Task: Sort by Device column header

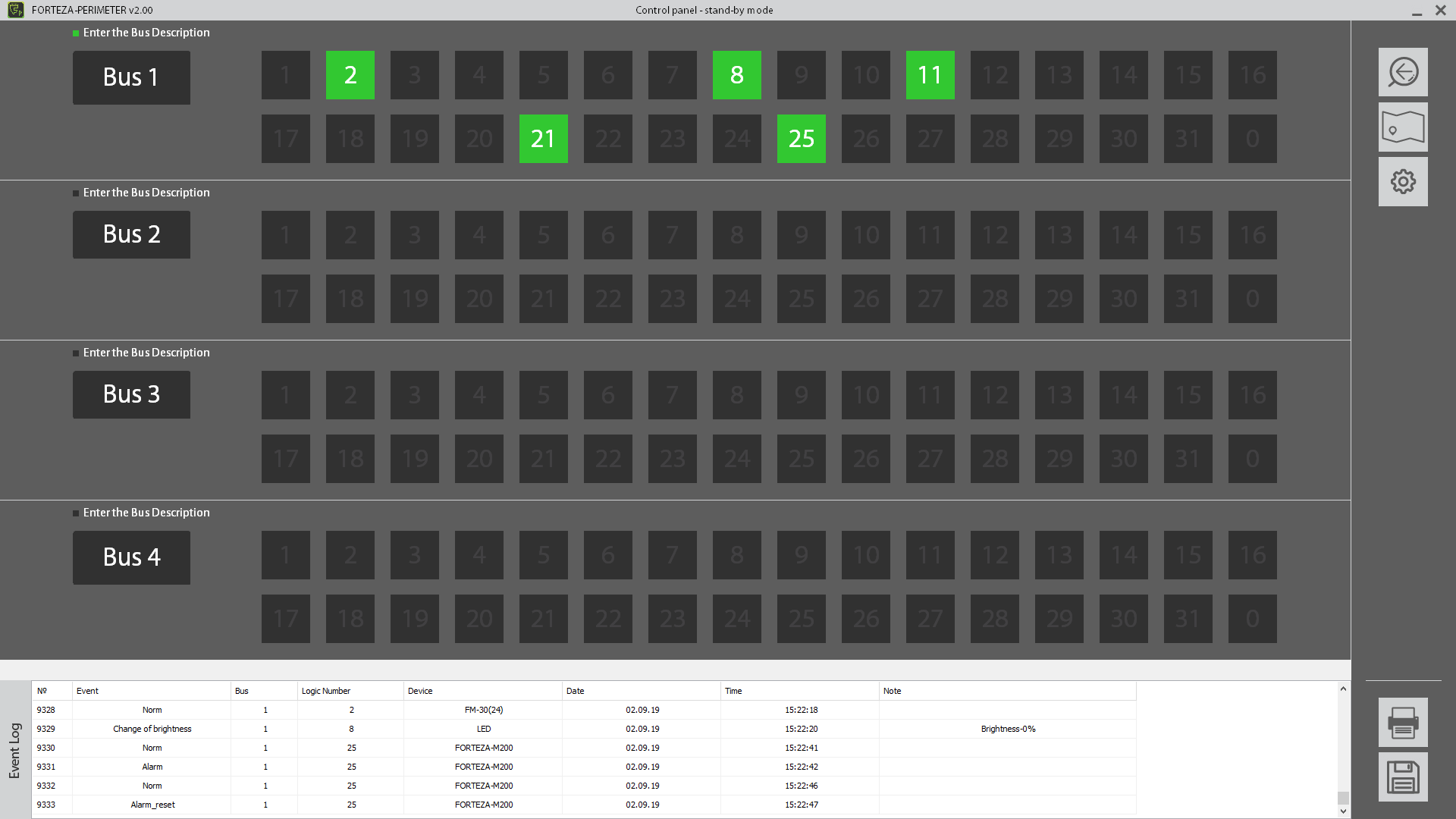Action: pos(483,691)
